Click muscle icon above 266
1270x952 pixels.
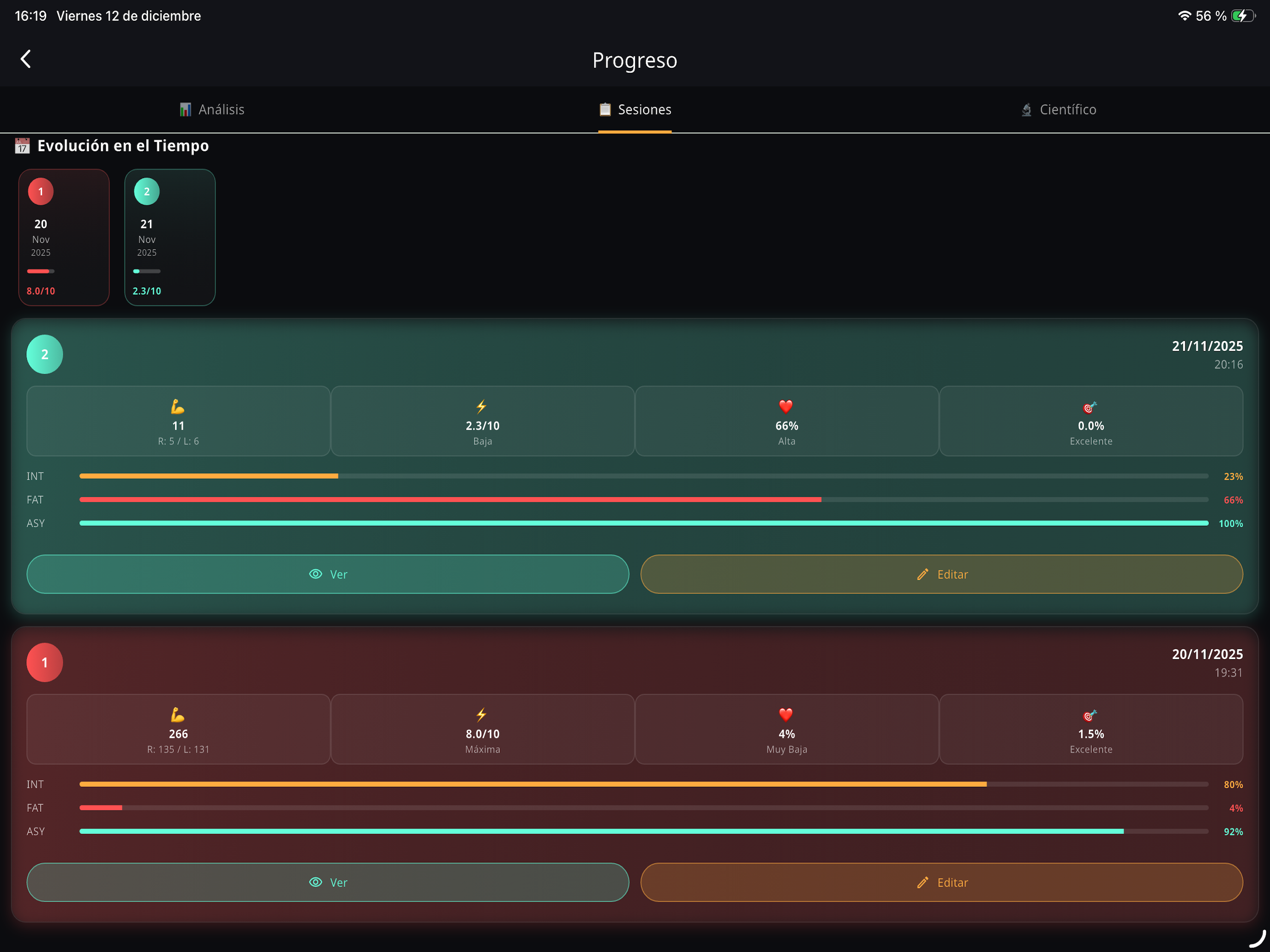click(178, 715)
